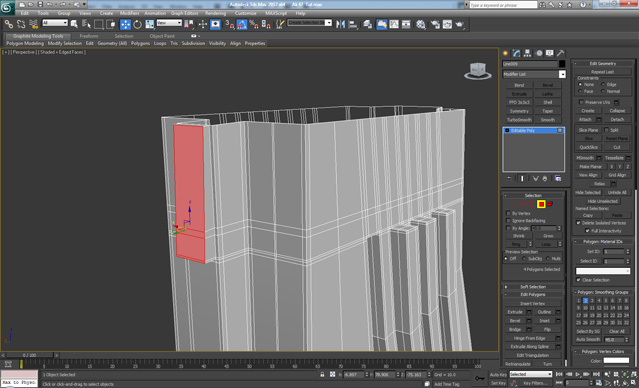Collapse the Edit Polygons rollout
This screenshot has width=639, height=388.
[533, 295]
